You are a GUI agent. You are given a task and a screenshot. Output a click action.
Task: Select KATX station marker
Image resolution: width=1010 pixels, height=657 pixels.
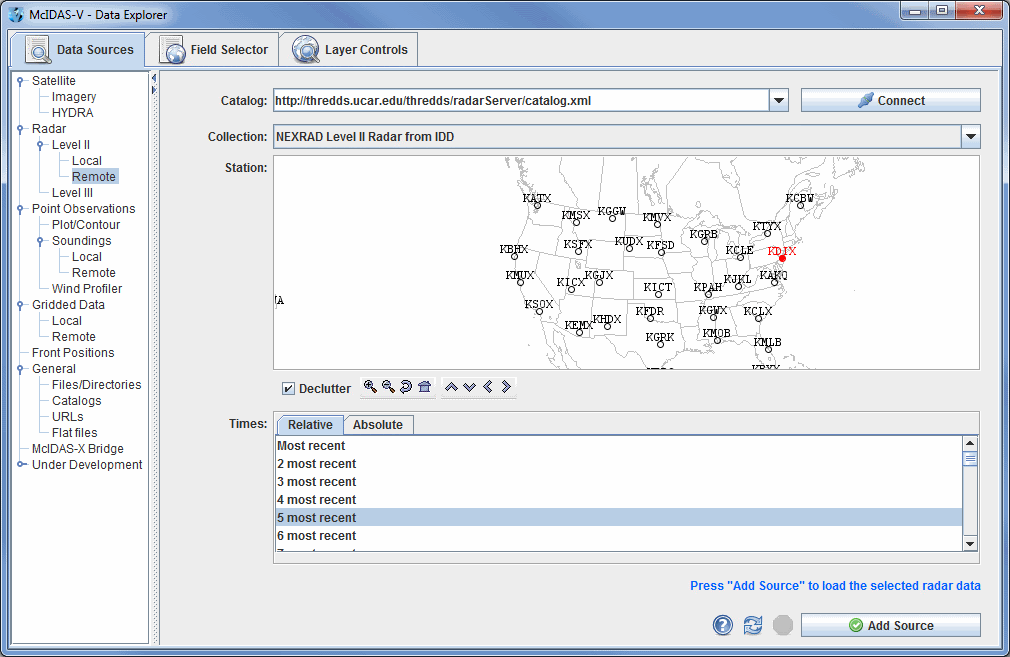[x=537, y=205]
